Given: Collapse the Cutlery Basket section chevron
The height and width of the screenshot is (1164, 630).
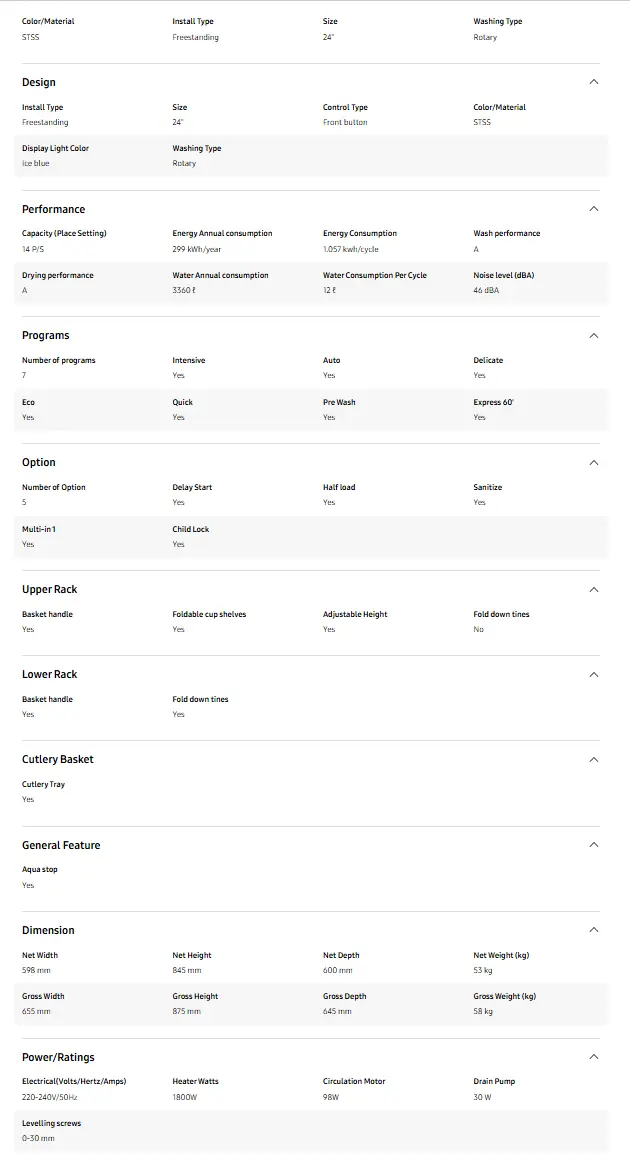Looking at the screenshot, I should click(594, 760).
